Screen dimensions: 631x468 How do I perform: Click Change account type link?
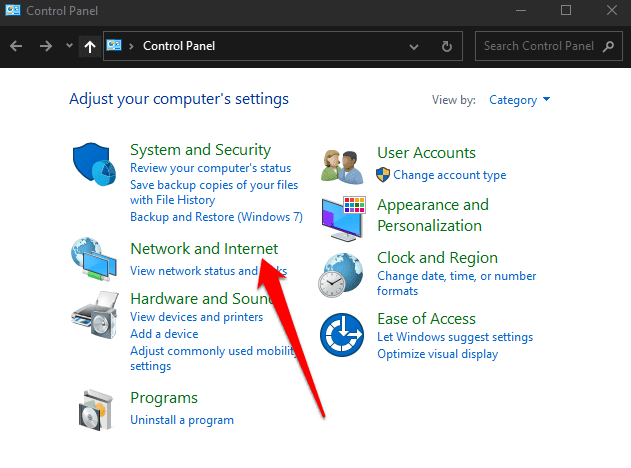(x=449, y=175)
